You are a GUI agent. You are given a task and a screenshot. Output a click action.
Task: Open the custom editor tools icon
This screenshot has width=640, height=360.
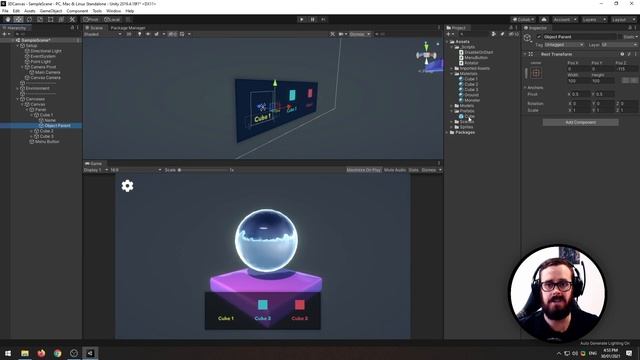point(72,19)
